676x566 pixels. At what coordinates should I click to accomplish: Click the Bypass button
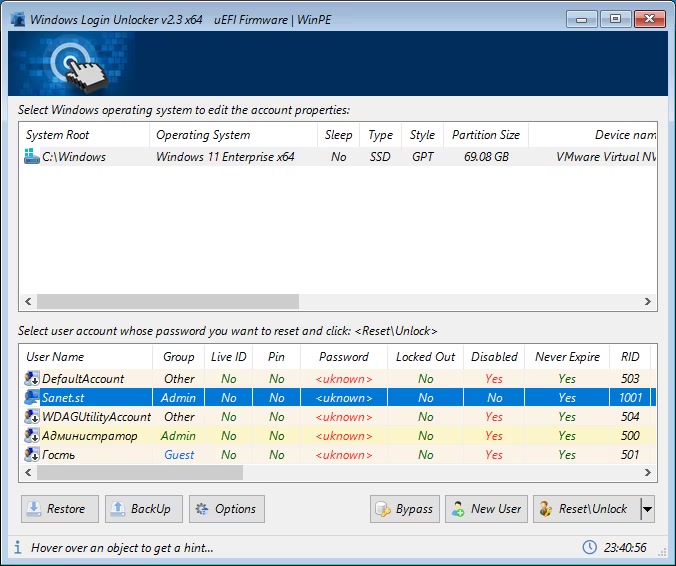(405, 509)
